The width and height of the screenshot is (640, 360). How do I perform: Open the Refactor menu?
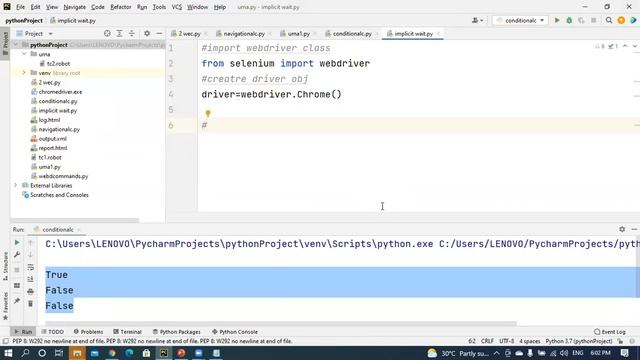(x=121, y=7)
